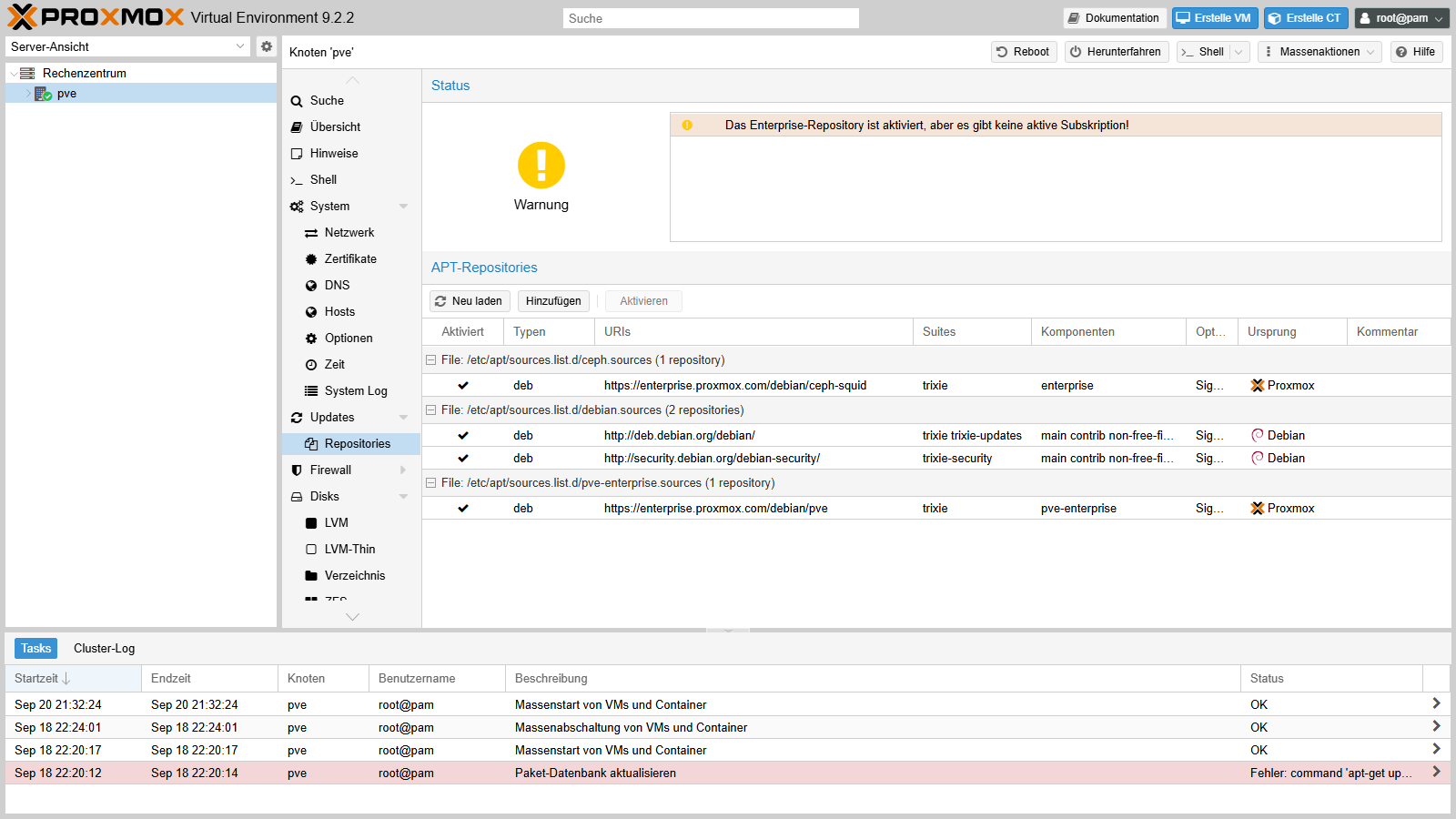This screenshot has height=819, width=1456.
Task: Expand the Firewall section arrow
Action: point(403,470)
